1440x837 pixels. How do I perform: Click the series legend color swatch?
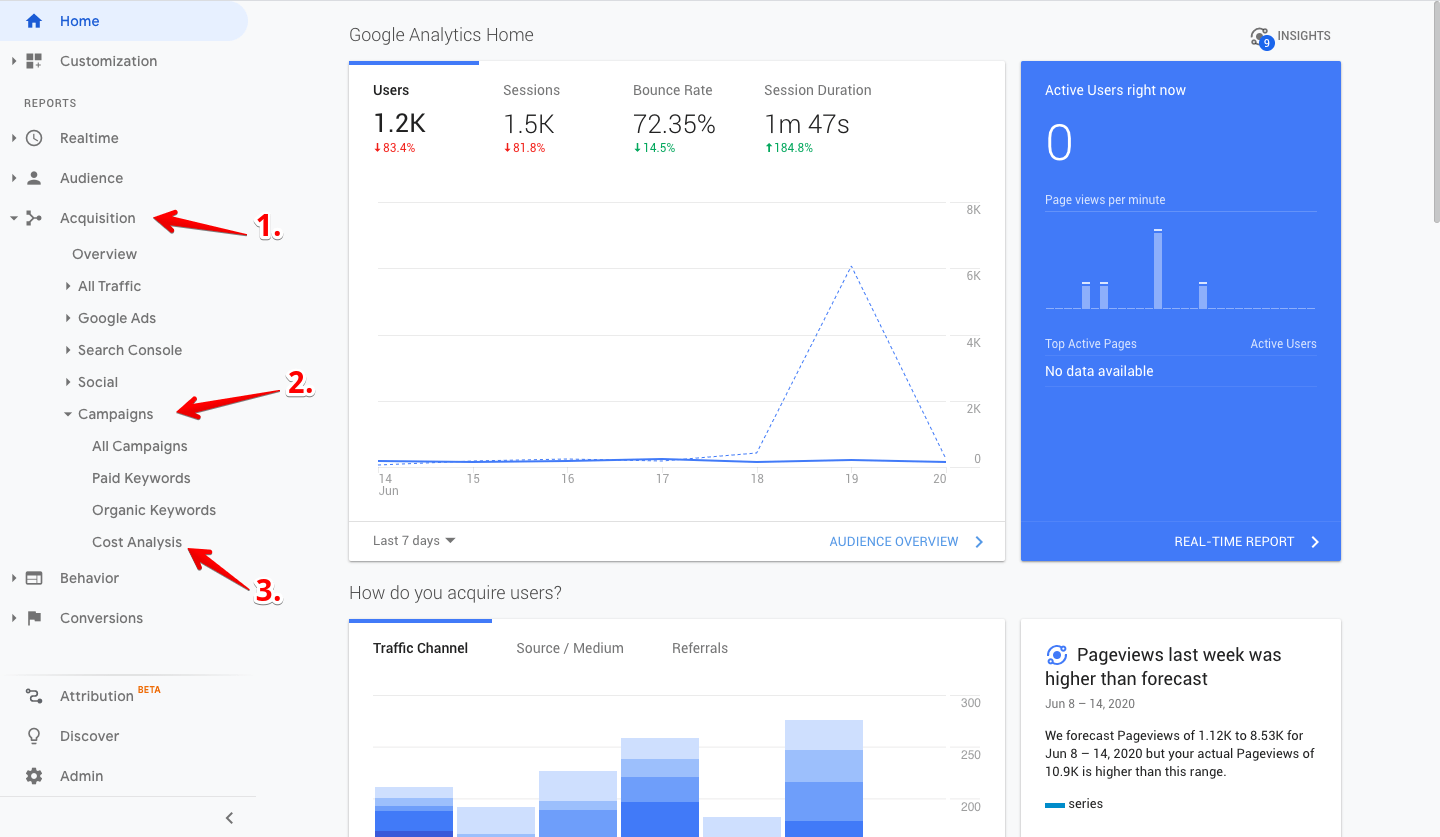(1057, 803)
